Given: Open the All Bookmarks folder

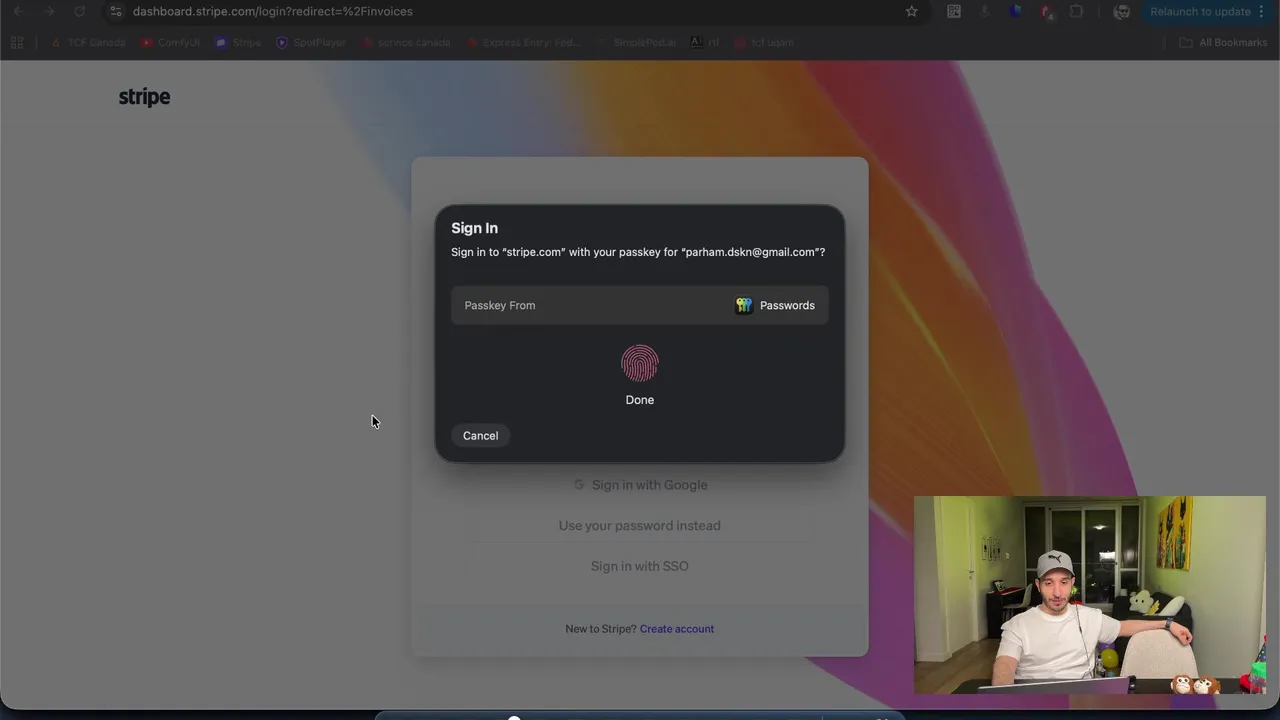Looking at the screenshot, I should [x=1223, y=43].
